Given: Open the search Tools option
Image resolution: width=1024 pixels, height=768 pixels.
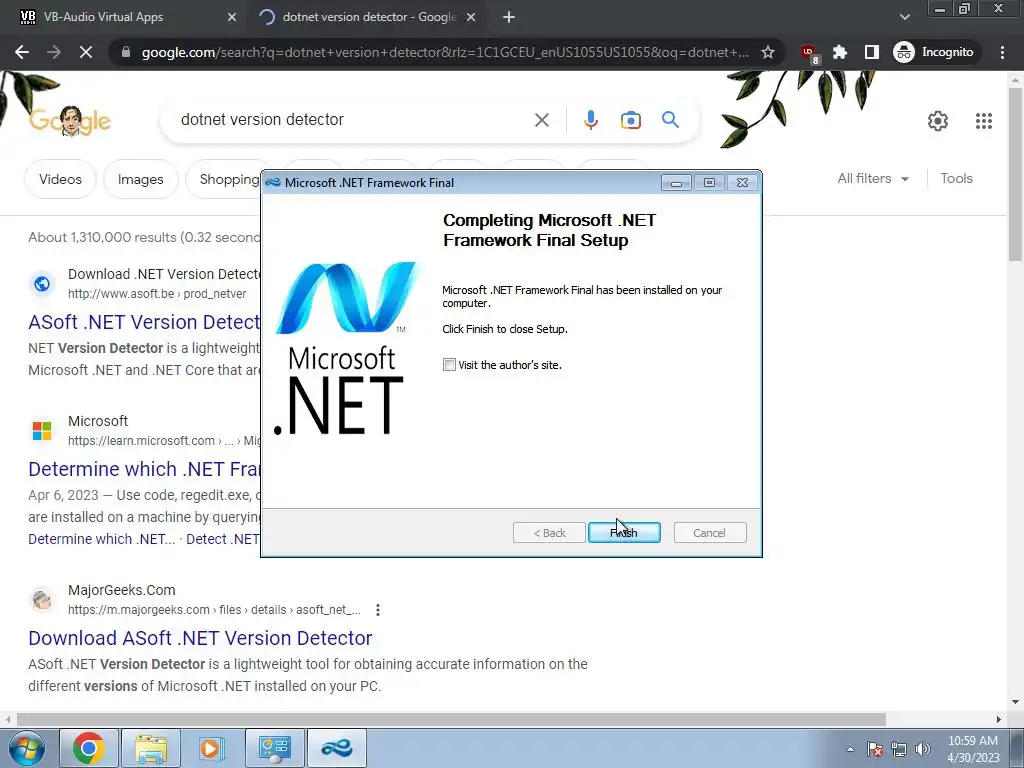Looking at the screenshot, I should click(x=956, y=178).
